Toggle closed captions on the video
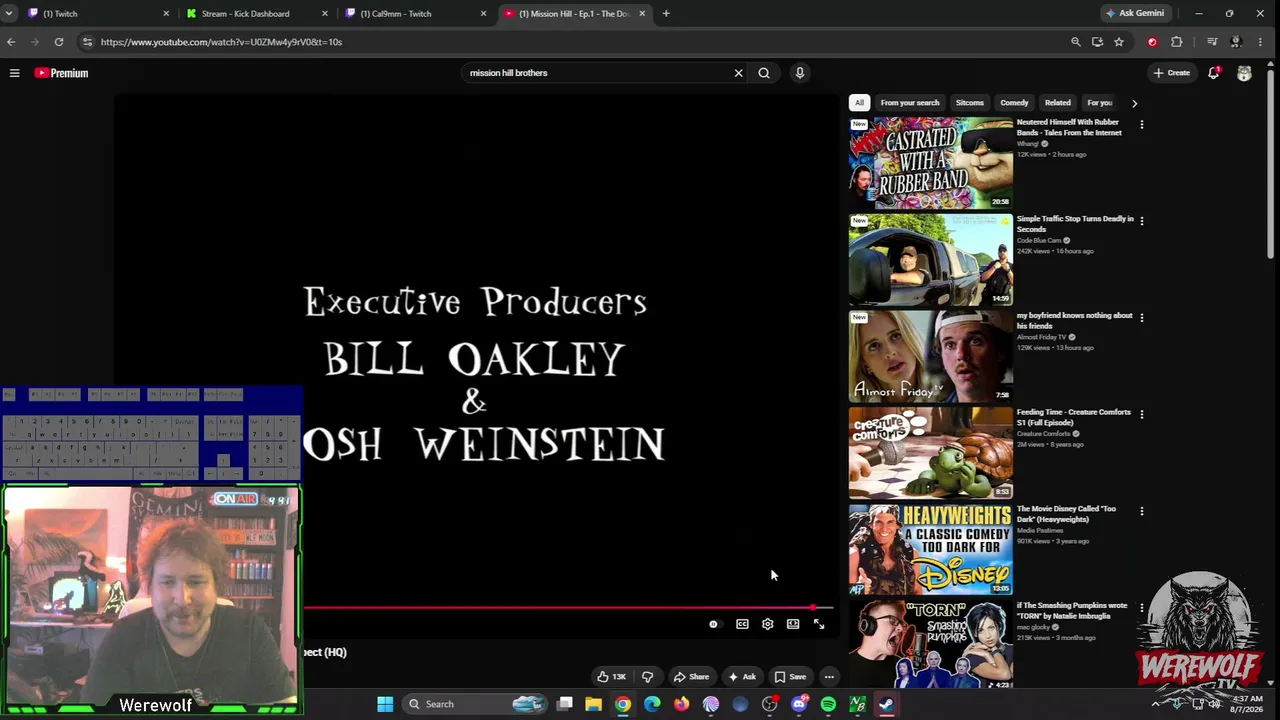Viewport: 1280px width, 720px height. [x=742, y=624]
